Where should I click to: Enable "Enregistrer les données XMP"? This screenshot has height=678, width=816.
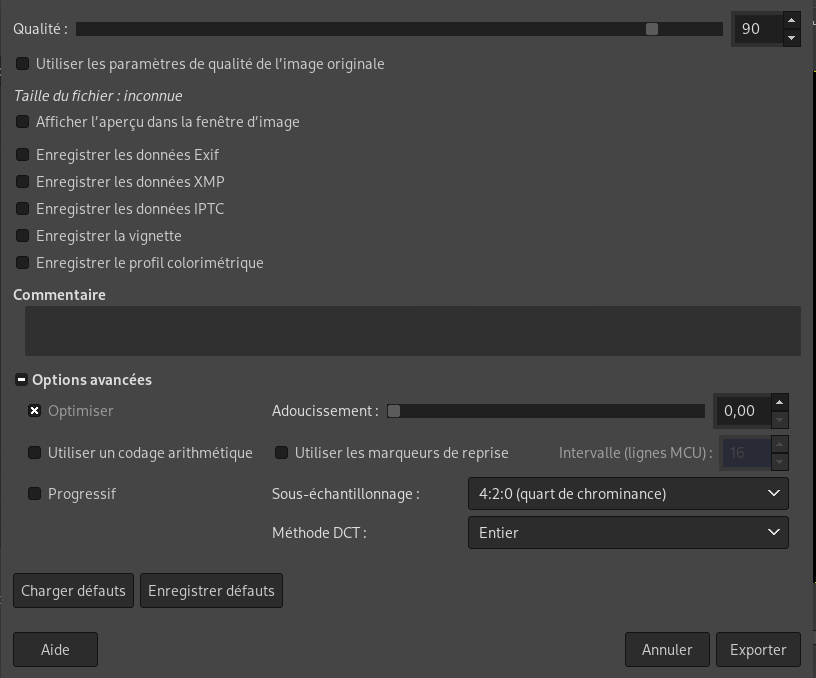[x=21, y=181]
